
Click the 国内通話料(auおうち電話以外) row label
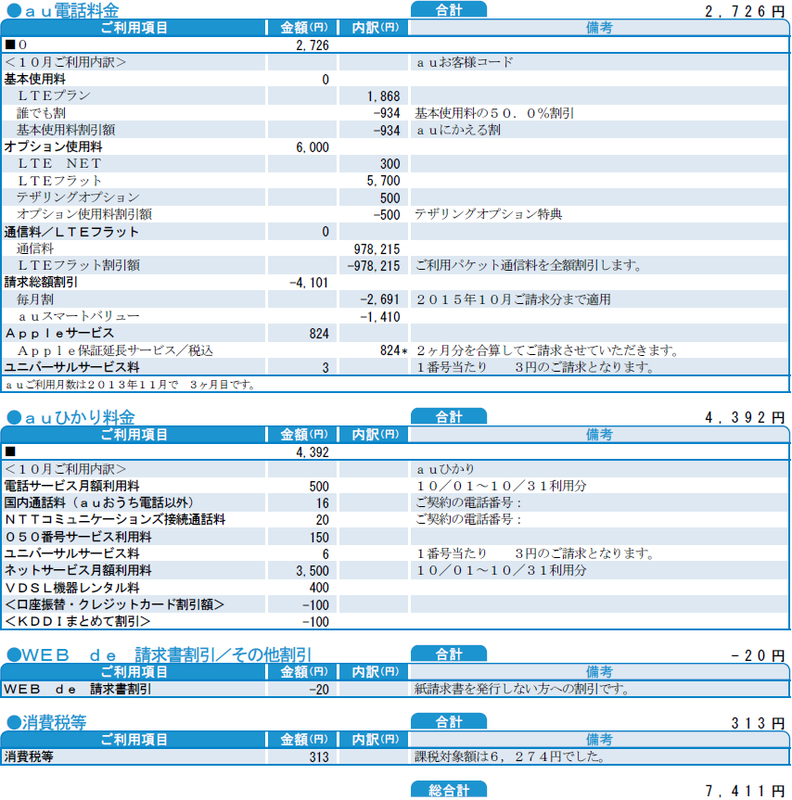pos(99,503)
